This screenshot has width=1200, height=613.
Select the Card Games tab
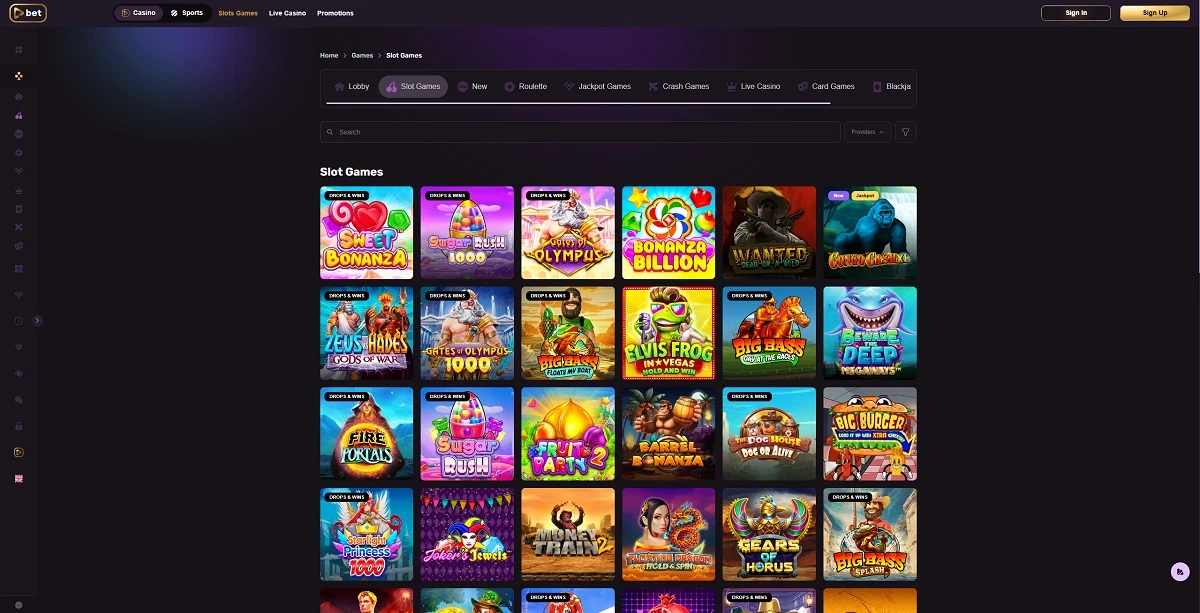[826, 87]
